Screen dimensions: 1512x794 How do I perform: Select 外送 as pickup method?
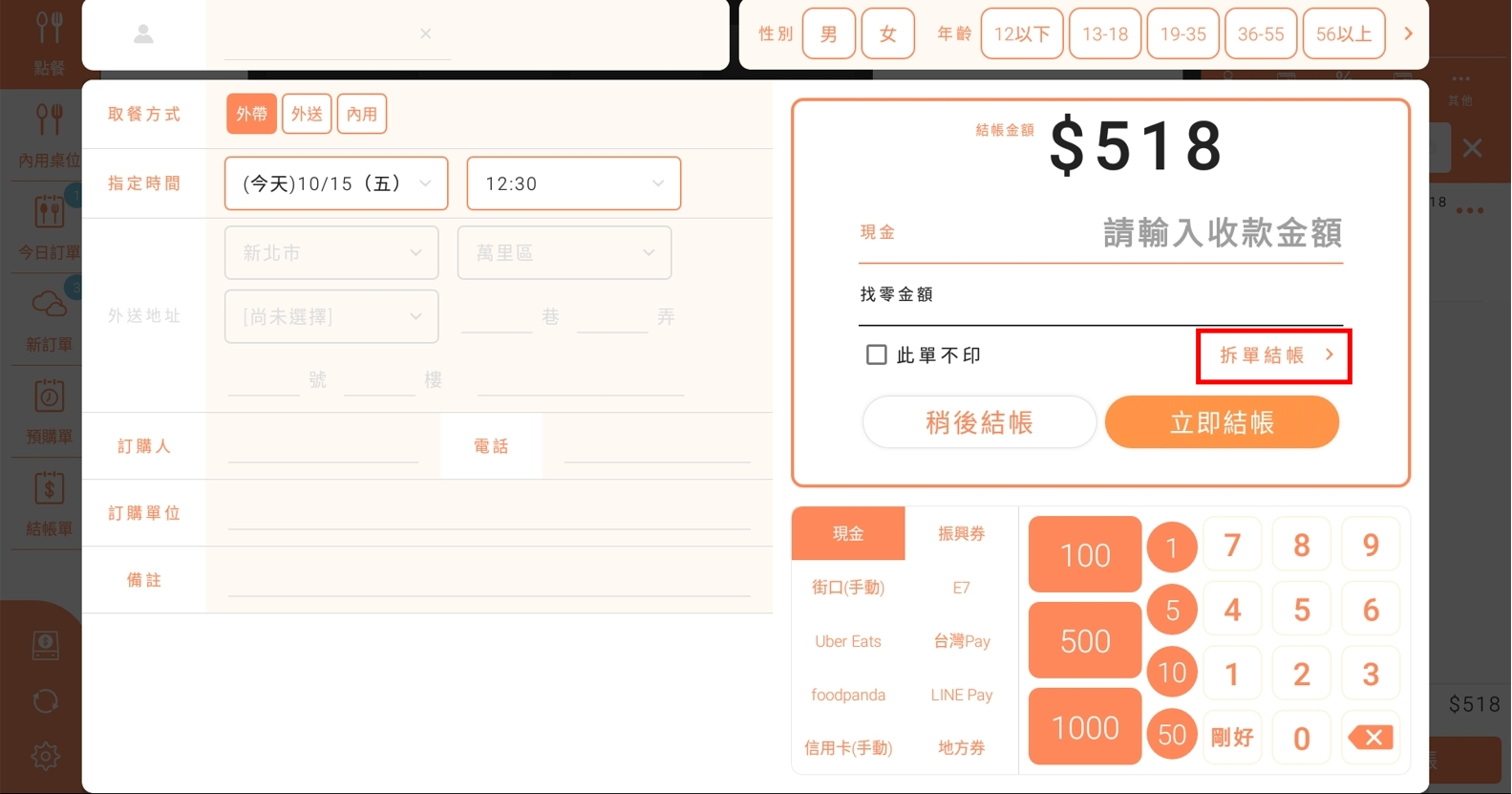coord(307,115)
